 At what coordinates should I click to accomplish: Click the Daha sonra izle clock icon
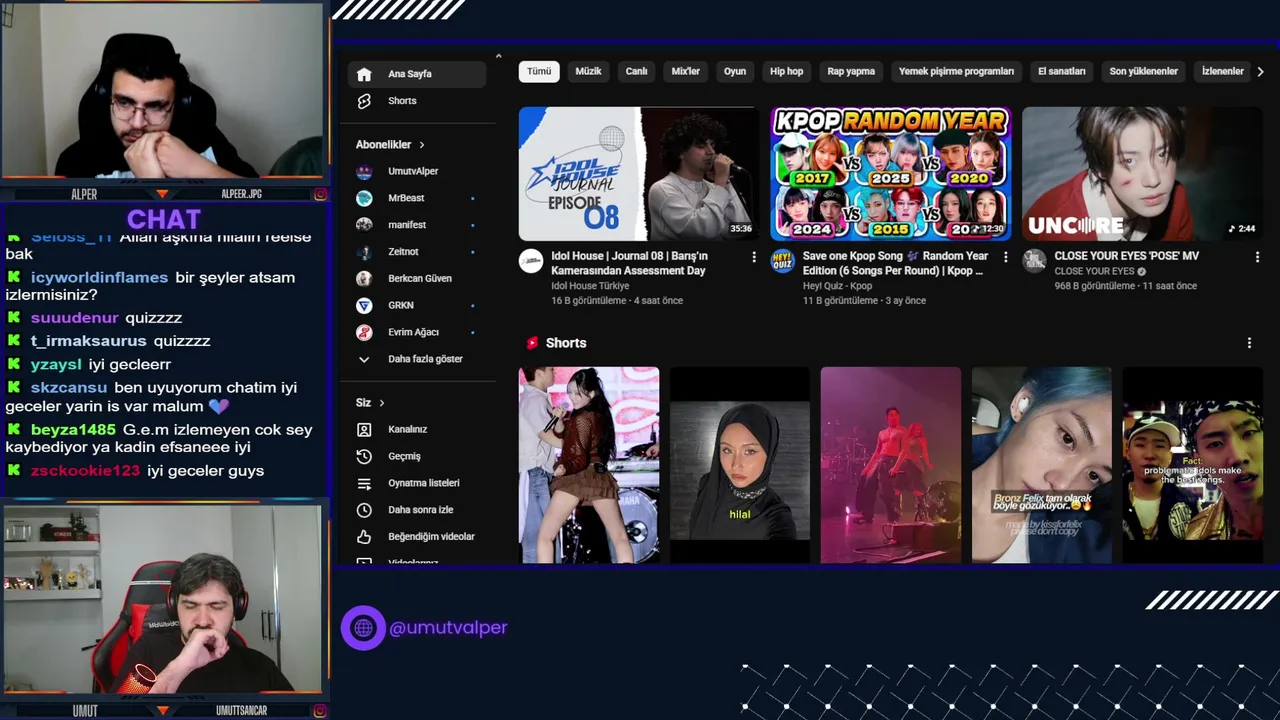click(x=364, y=510)
